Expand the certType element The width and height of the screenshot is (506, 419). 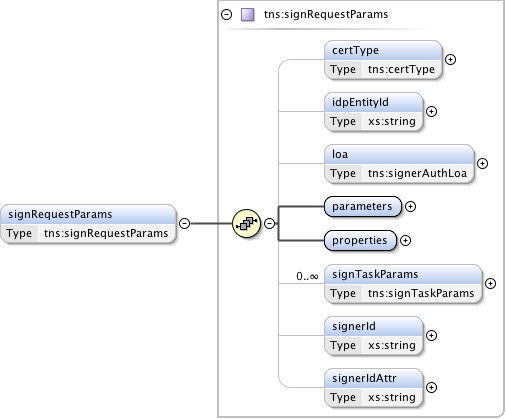tap(450, 60)
